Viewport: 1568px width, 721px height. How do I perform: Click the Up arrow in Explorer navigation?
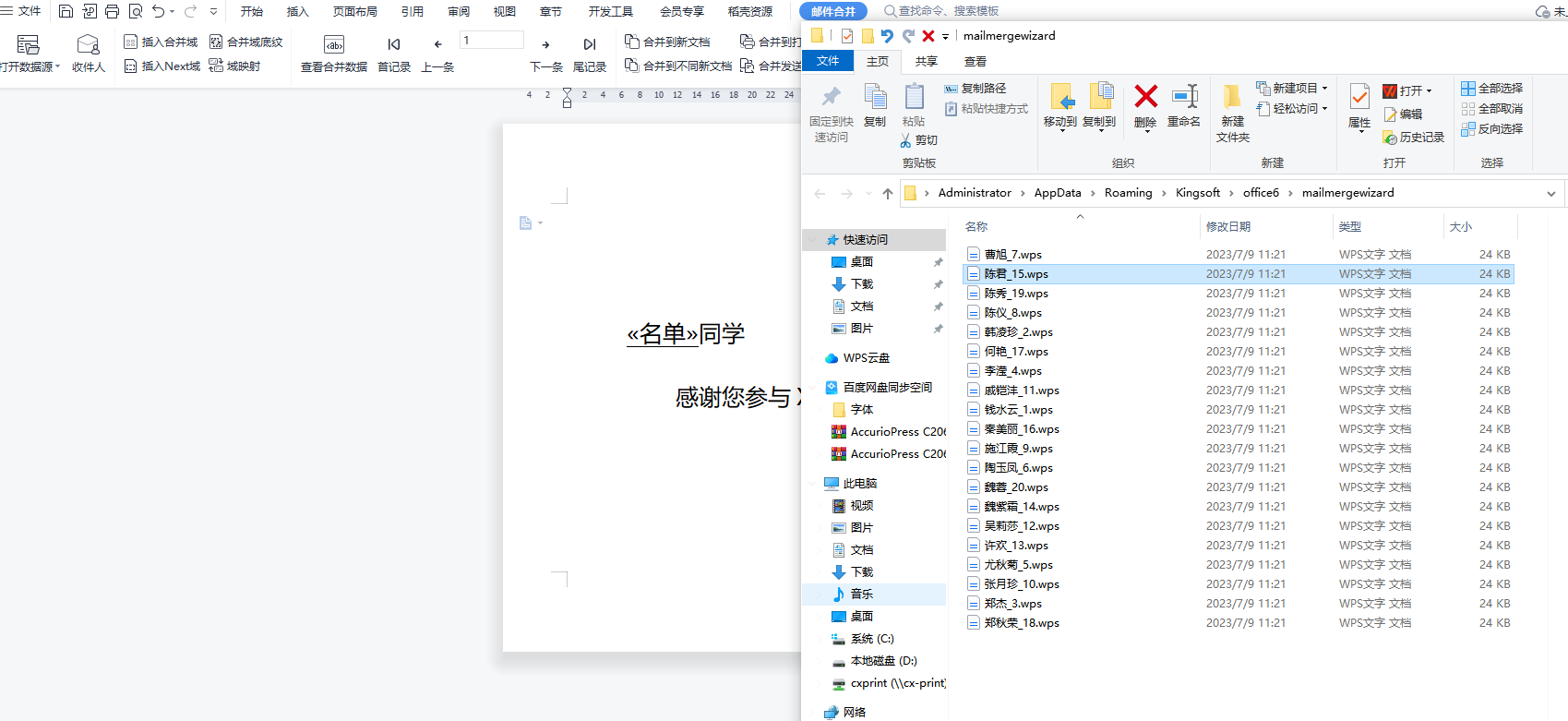pos(888,193)
